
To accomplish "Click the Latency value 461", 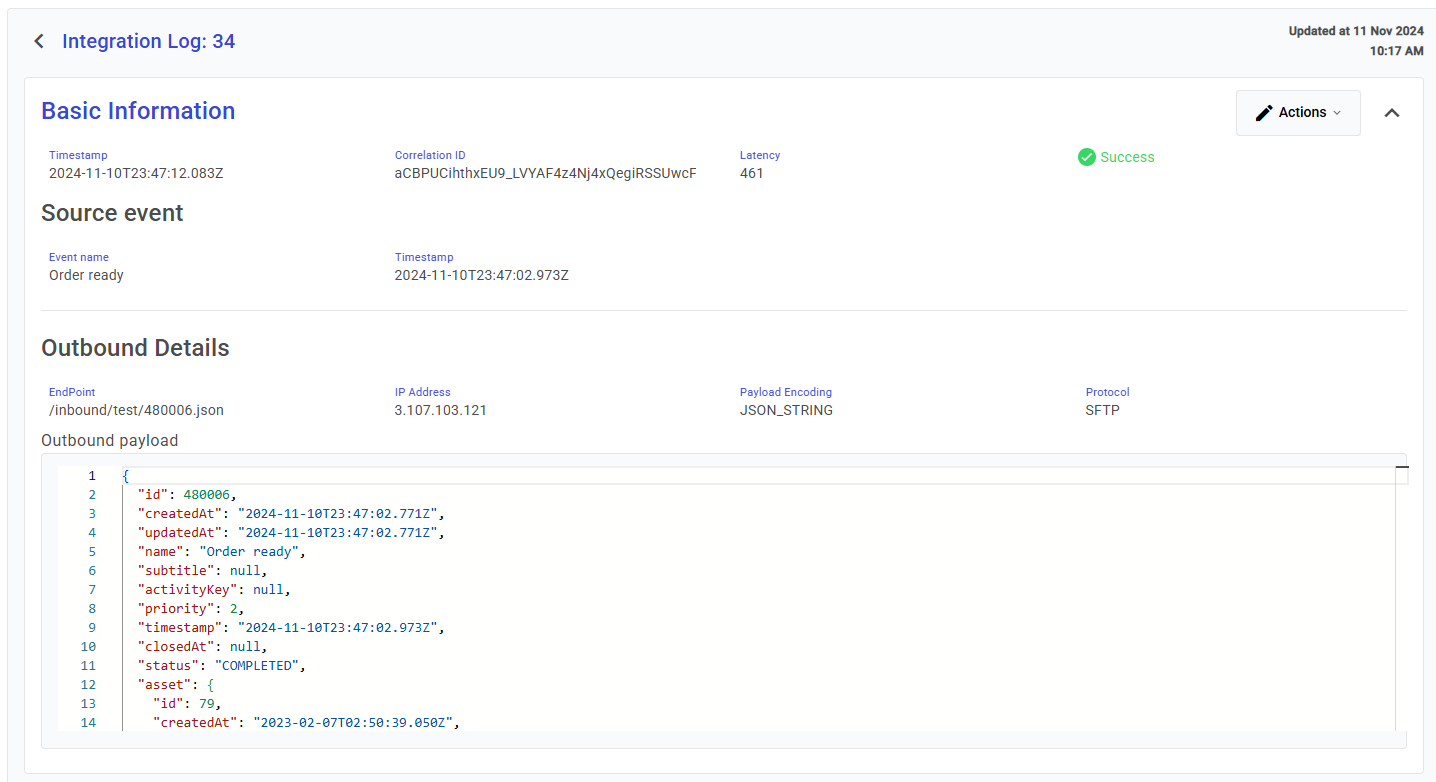I will click(751, 173).
